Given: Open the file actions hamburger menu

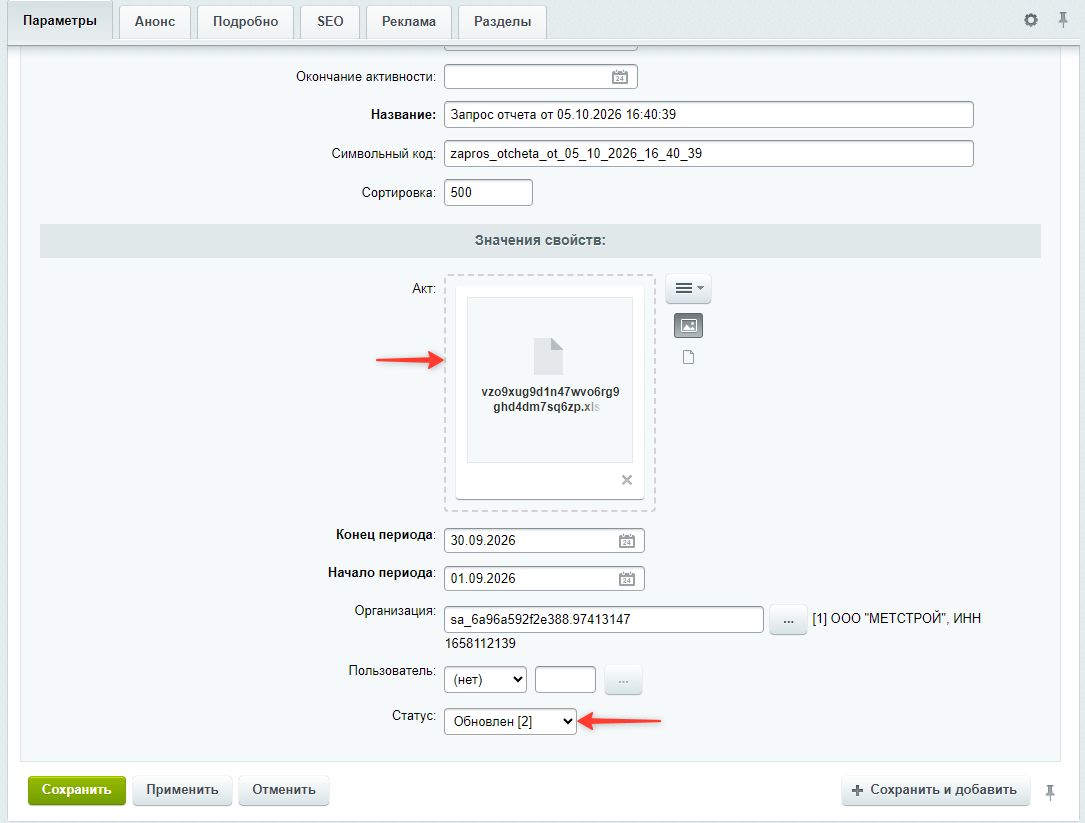Looking at the screenshot, I should (689, 288).
